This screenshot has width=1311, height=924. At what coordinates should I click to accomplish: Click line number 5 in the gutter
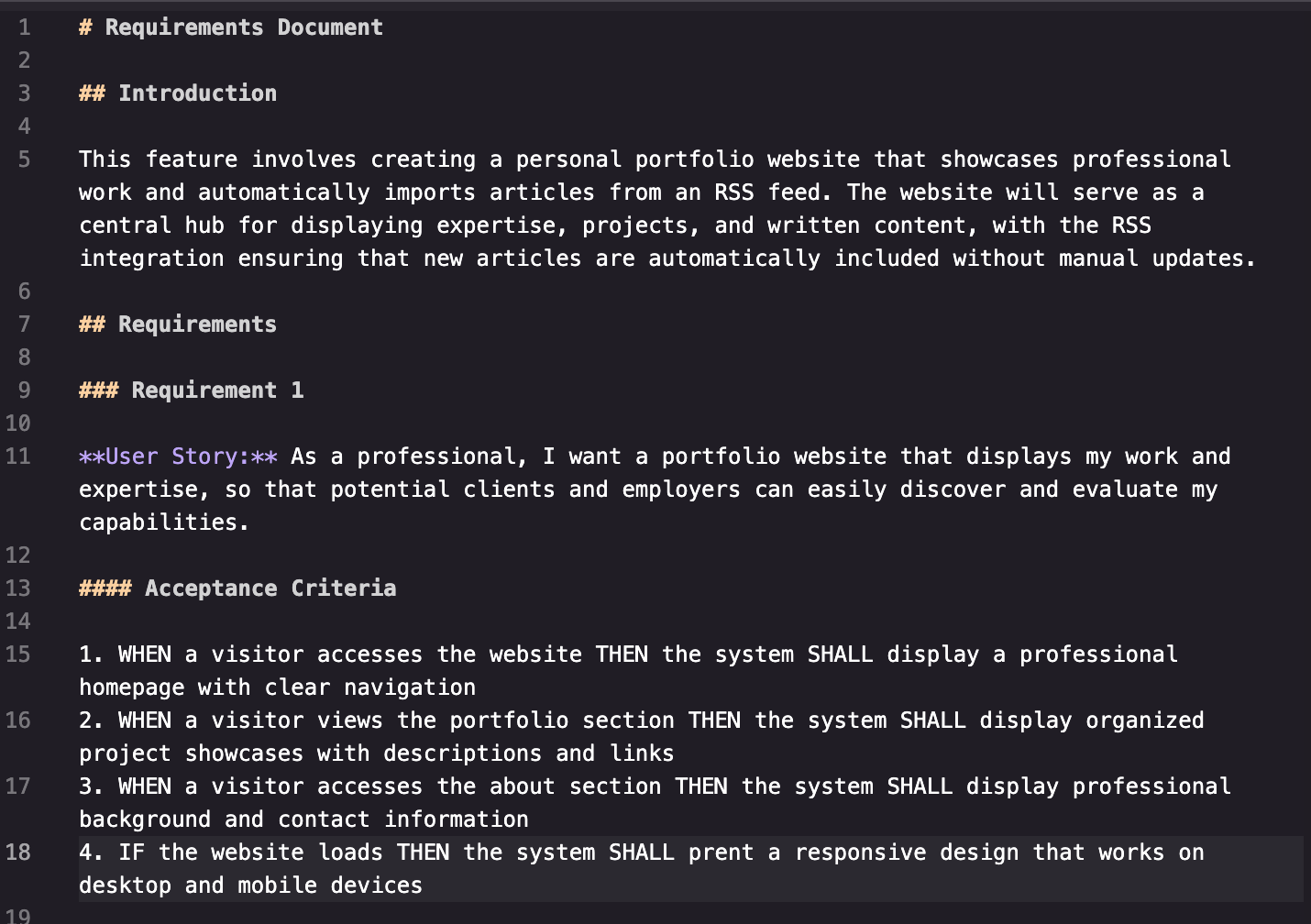point(24,159)
